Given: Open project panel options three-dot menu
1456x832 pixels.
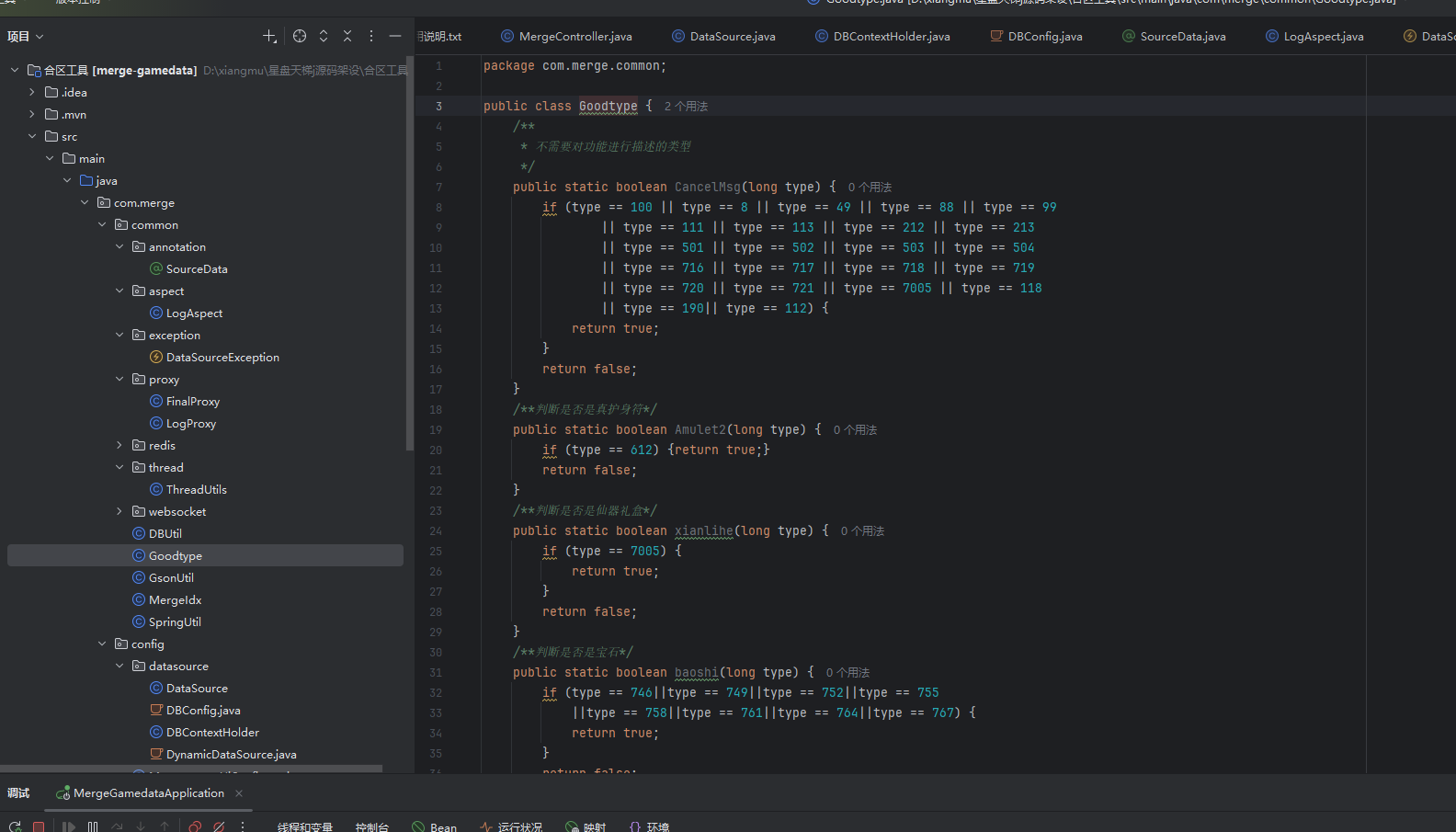Looking at the screenshot, I should [371, 36].
